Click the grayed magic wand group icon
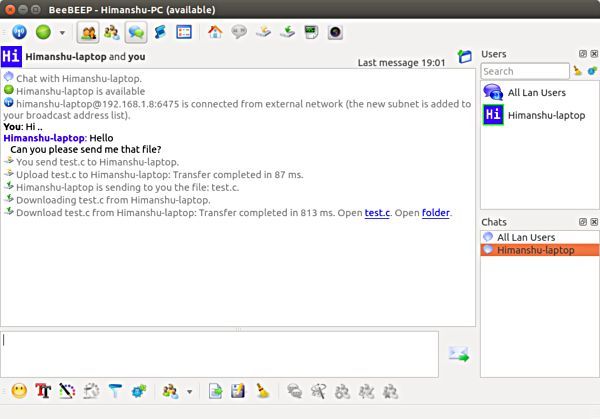Viewport: 600px width, 419px height. tap(318, 391)
